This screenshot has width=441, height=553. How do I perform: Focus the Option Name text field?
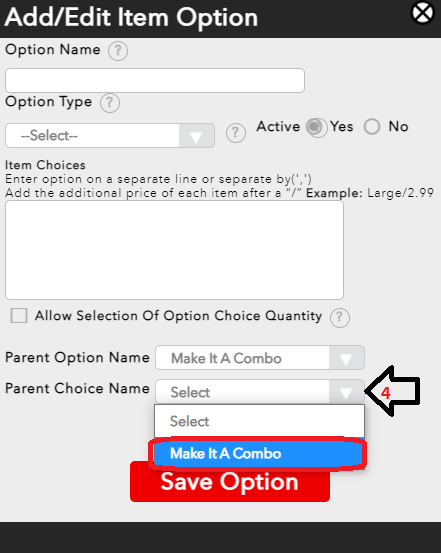coord(155,80)
